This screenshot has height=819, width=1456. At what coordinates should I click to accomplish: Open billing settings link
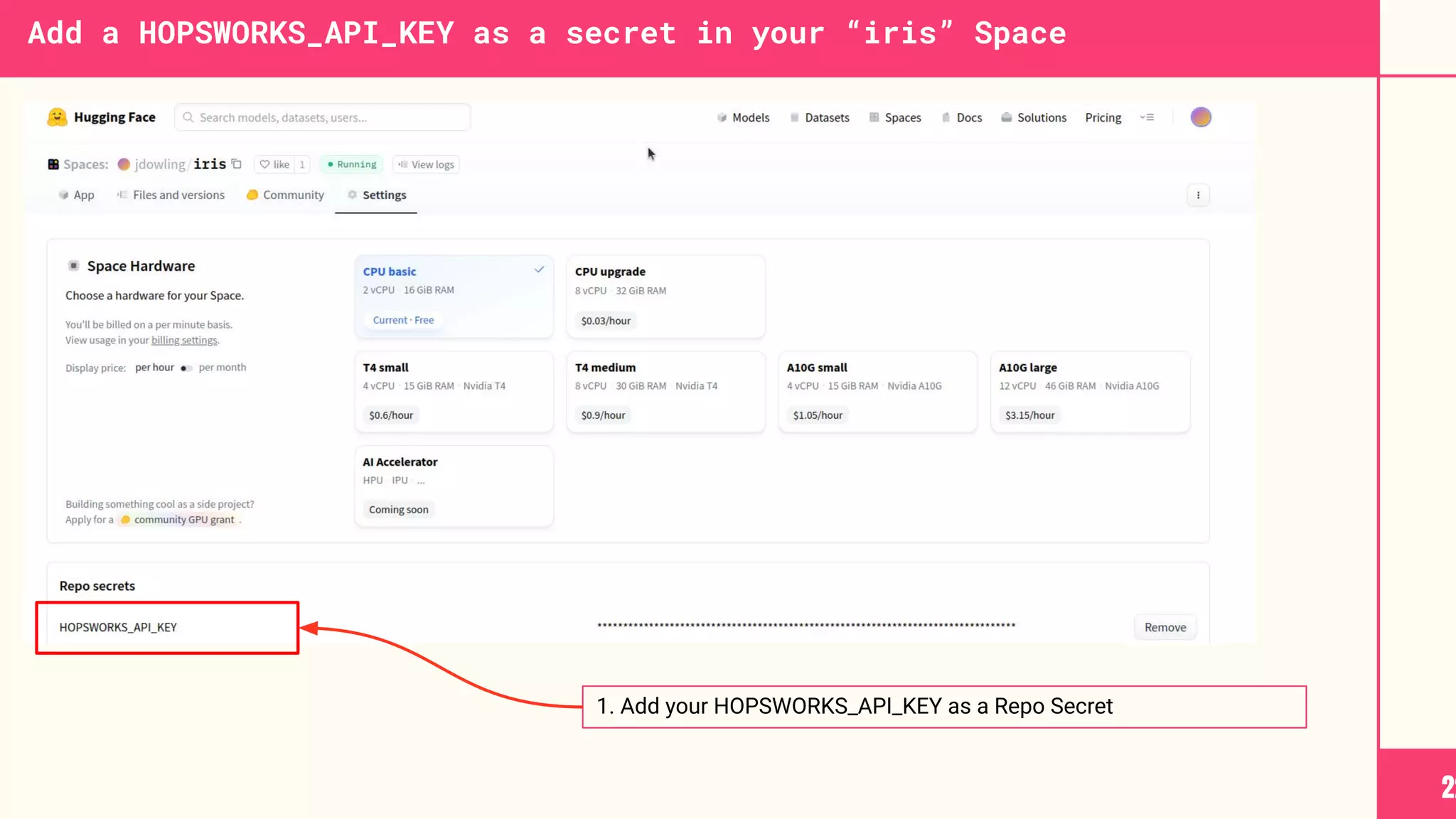pyautogui.click(x=184, y=341)
